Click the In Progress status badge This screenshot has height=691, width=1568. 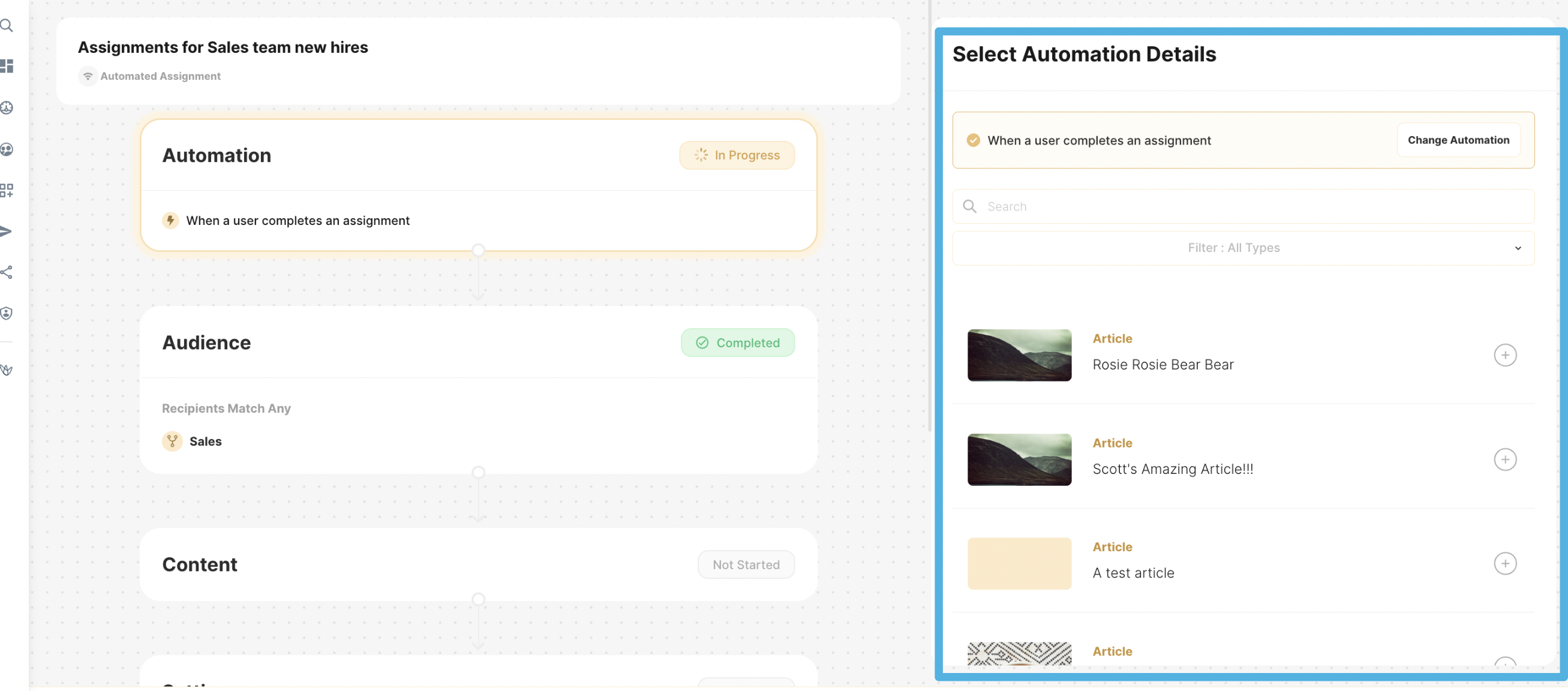coord(737,155)
